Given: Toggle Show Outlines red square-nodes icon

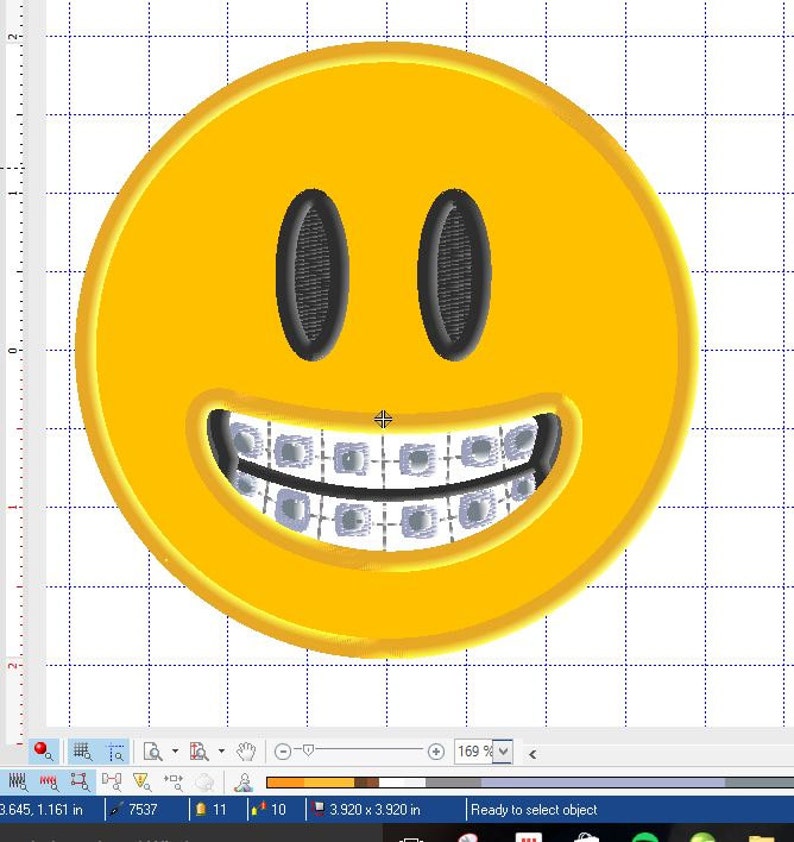Looking at the screenshot, I should tap(79, 782).
